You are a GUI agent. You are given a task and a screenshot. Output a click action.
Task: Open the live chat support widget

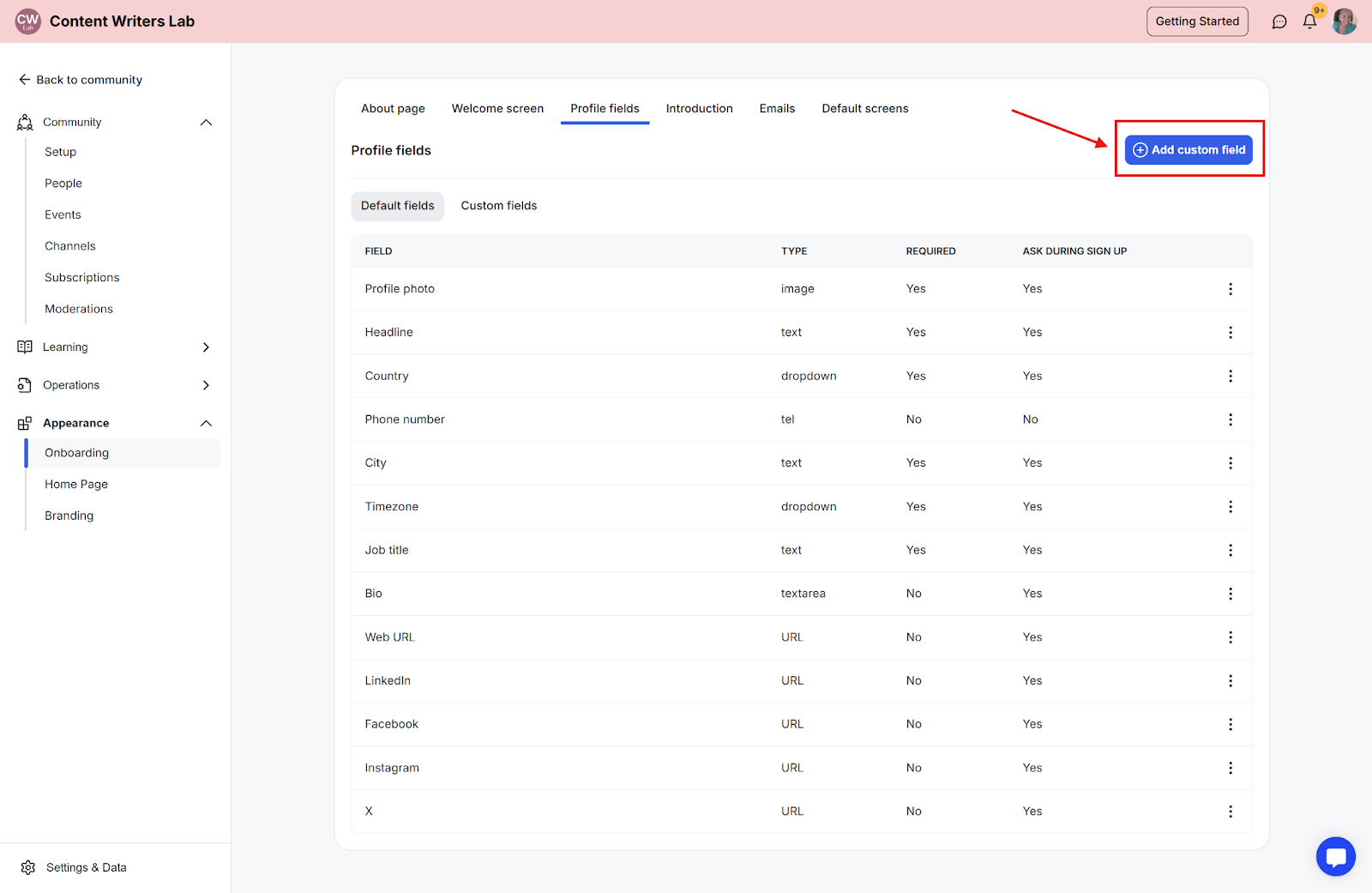pos(1336,856)
